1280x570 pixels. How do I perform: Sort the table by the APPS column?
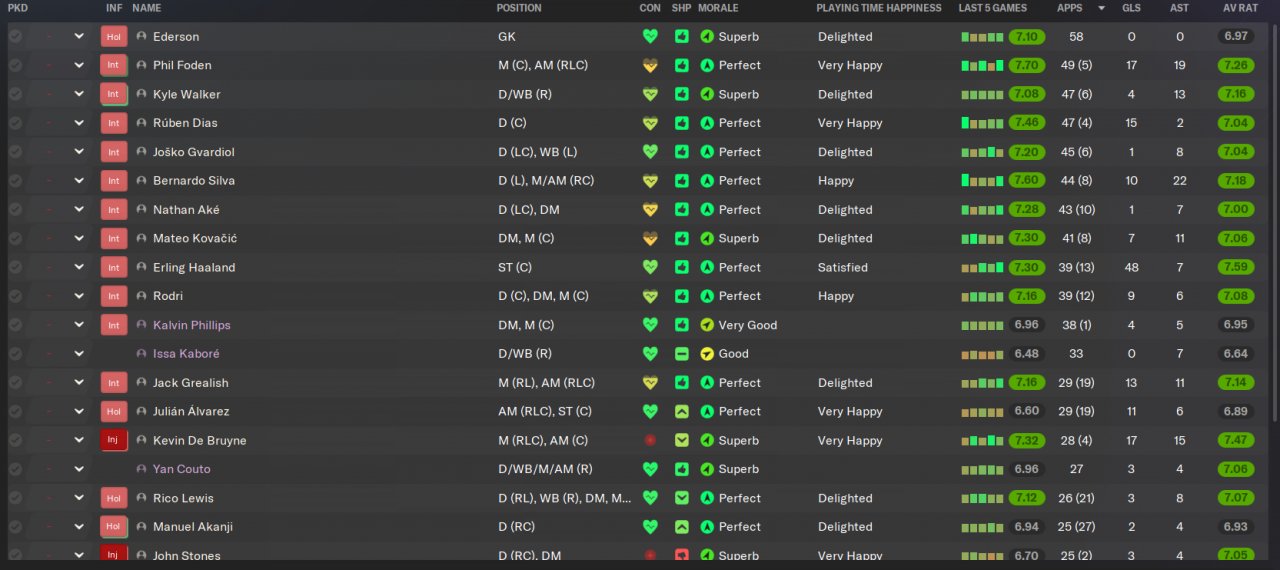click(x=1069, y=8)
